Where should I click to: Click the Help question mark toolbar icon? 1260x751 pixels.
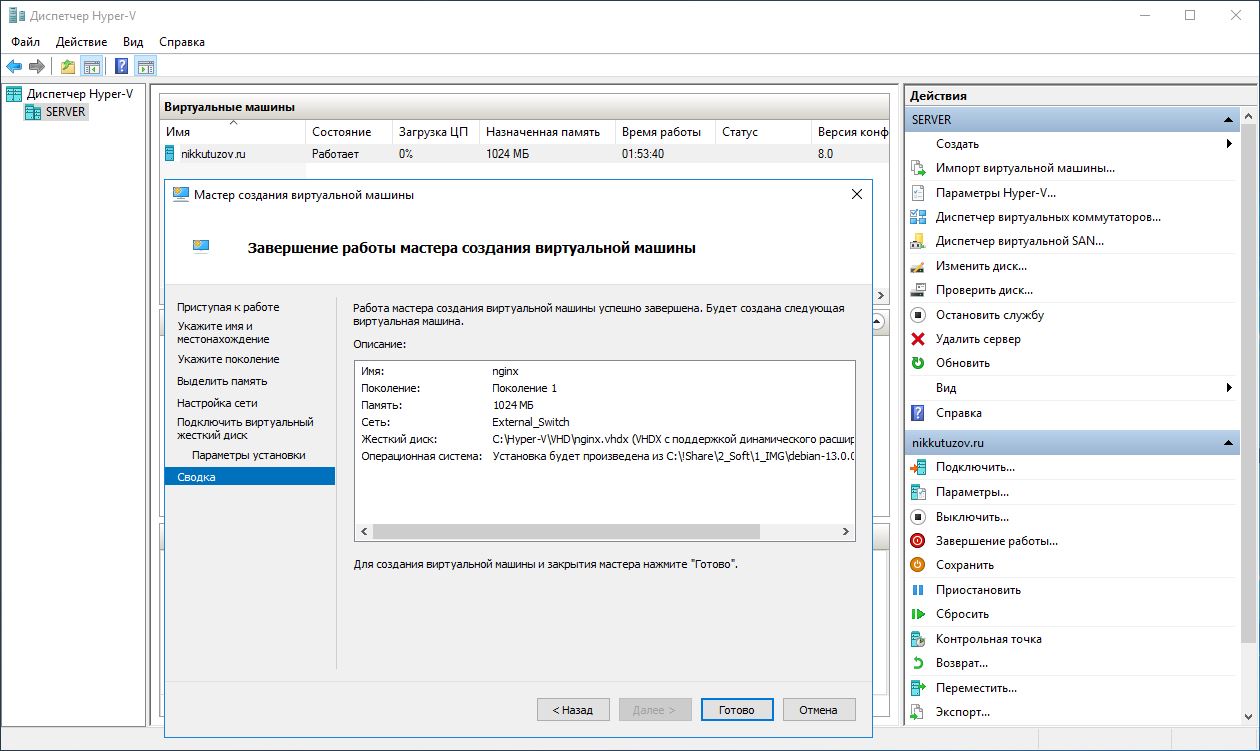click(121, 67)
